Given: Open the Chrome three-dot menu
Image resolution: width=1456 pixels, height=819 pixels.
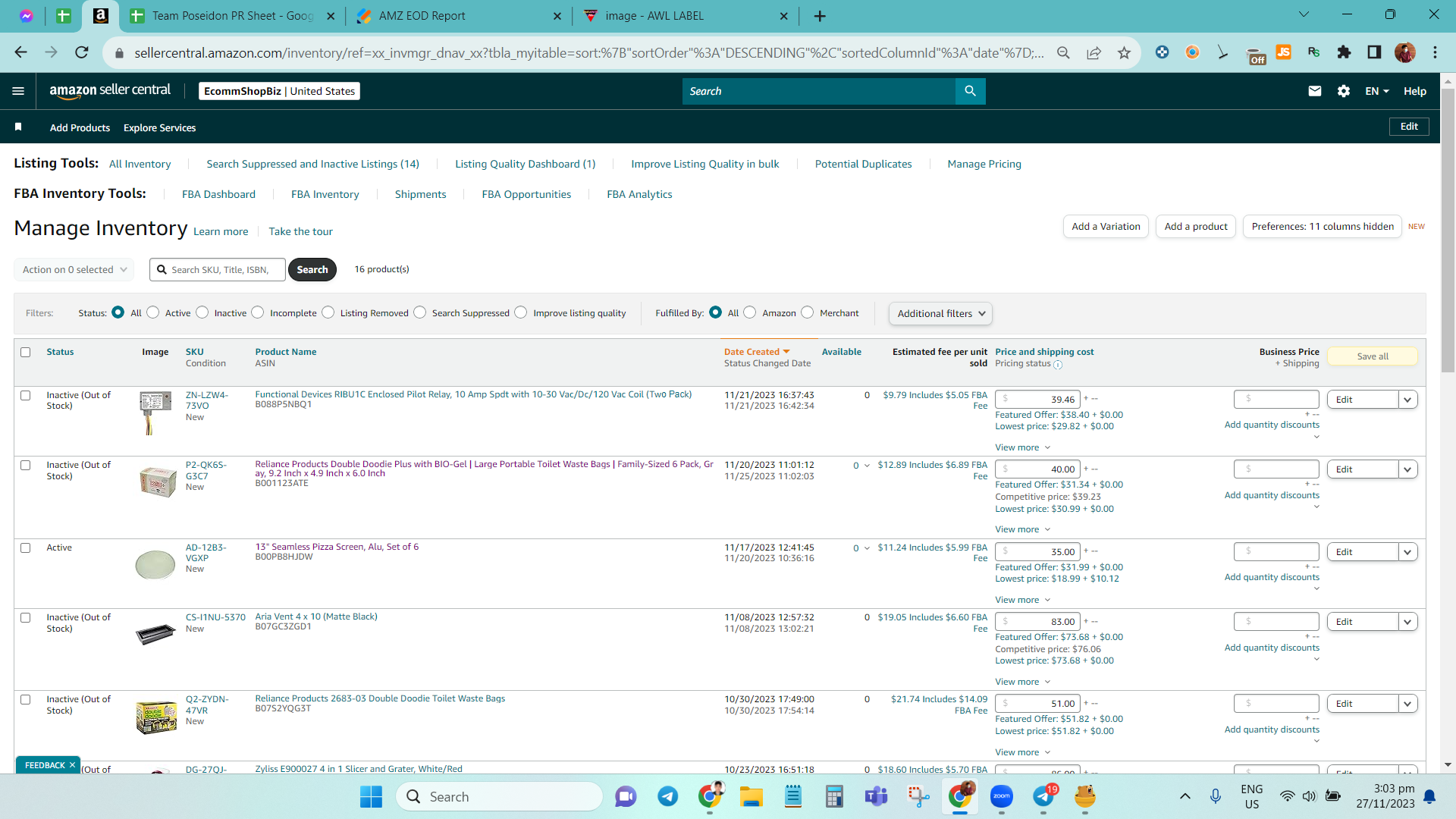Looking at the screenshot, I should 1435,52.
